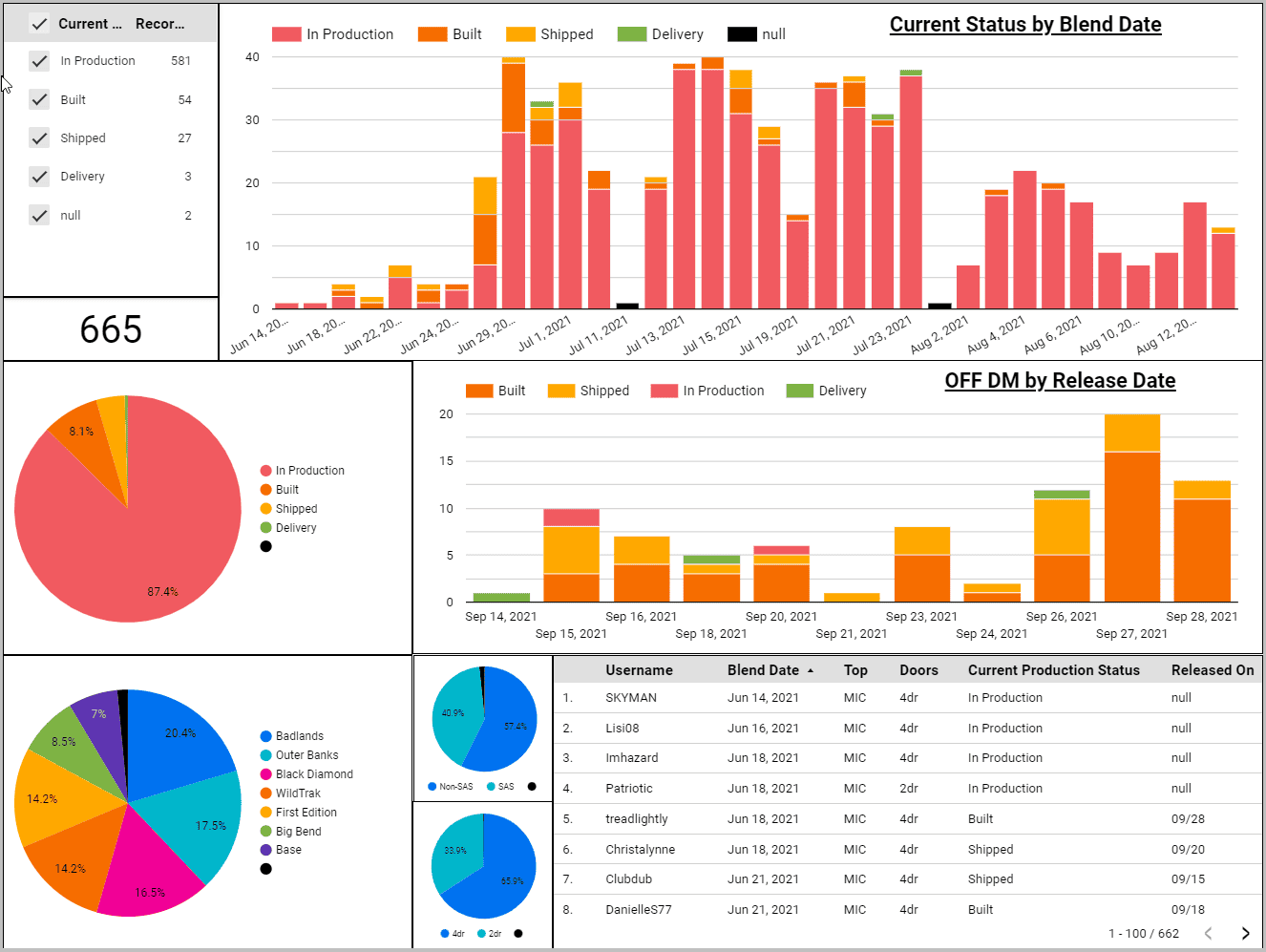Select the Patriotic username cell
1266x952 pixels.
click(x=629, y=789)
